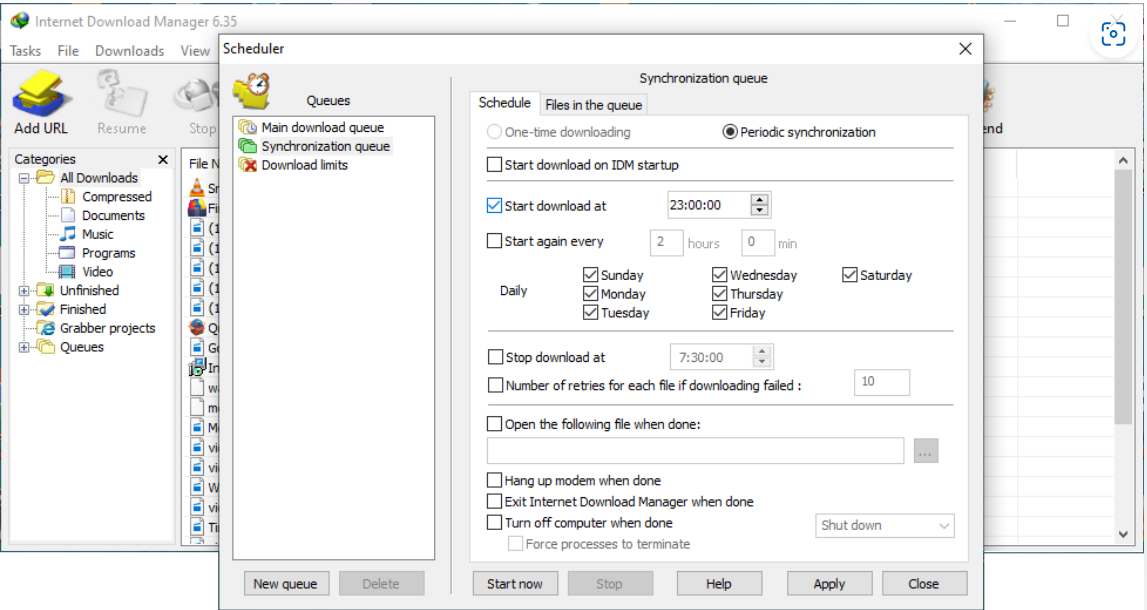The image size is (1147, 610).
Task: Click the Start now button
Action: (515, 584)
